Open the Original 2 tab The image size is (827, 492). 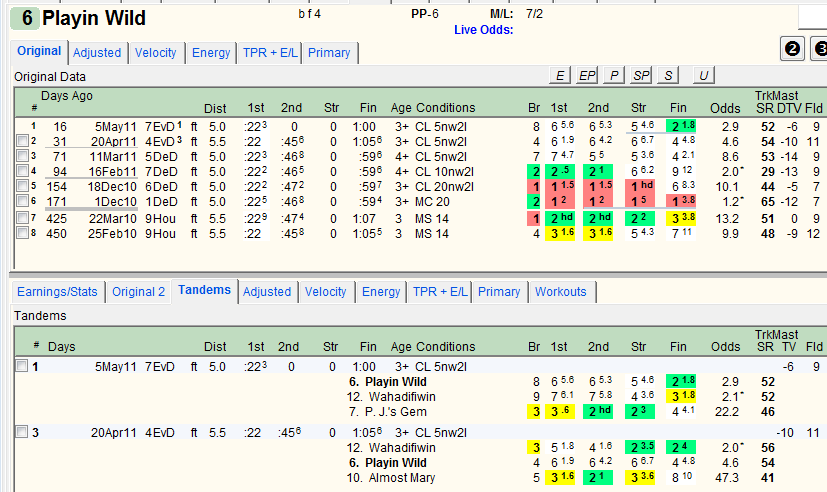(x=139, y=292)
